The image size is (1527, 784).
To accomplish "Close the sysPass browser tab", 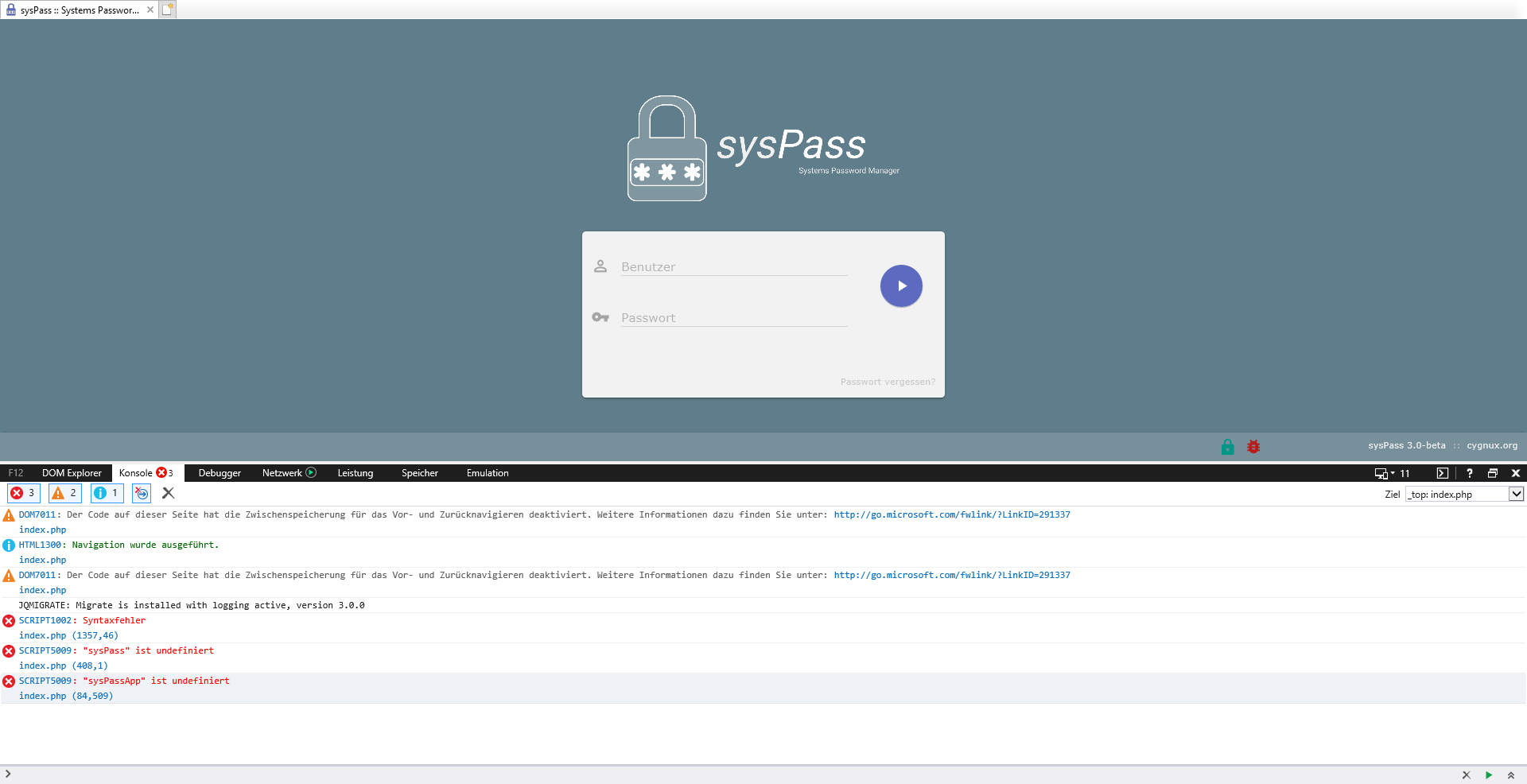I will point(150,10).
